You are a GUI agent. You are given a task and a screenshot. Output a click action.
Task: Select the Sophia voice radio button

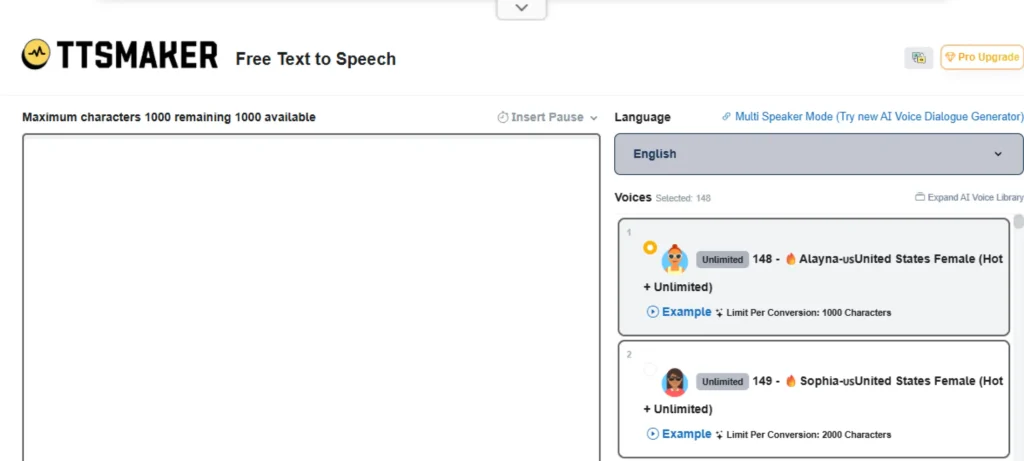[650, 370]
